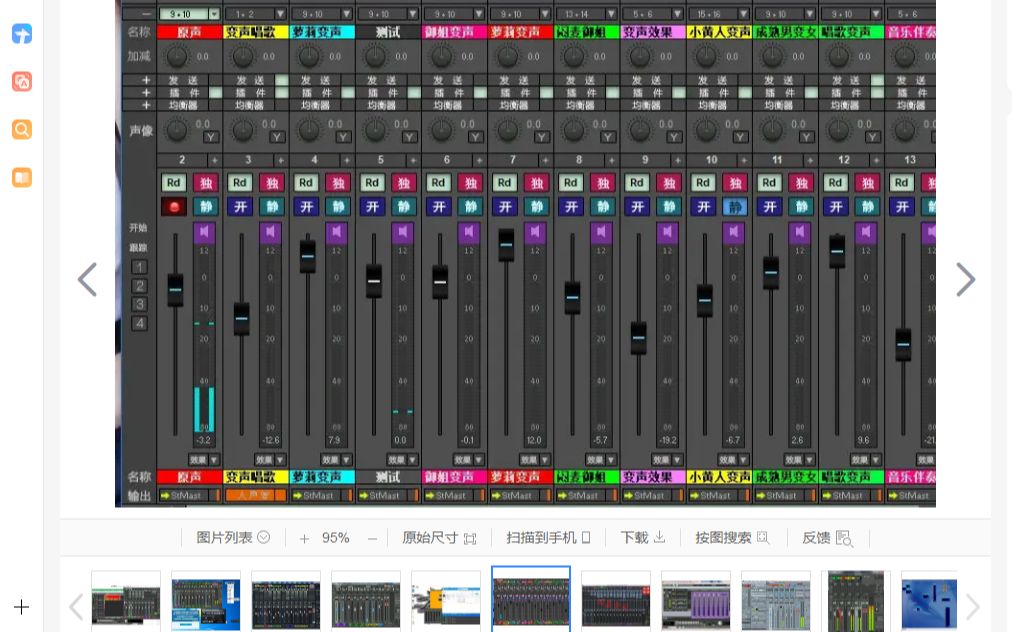Open the blue rightmost thumbnail
1012x632 pixels.
(x=929, y=601)
